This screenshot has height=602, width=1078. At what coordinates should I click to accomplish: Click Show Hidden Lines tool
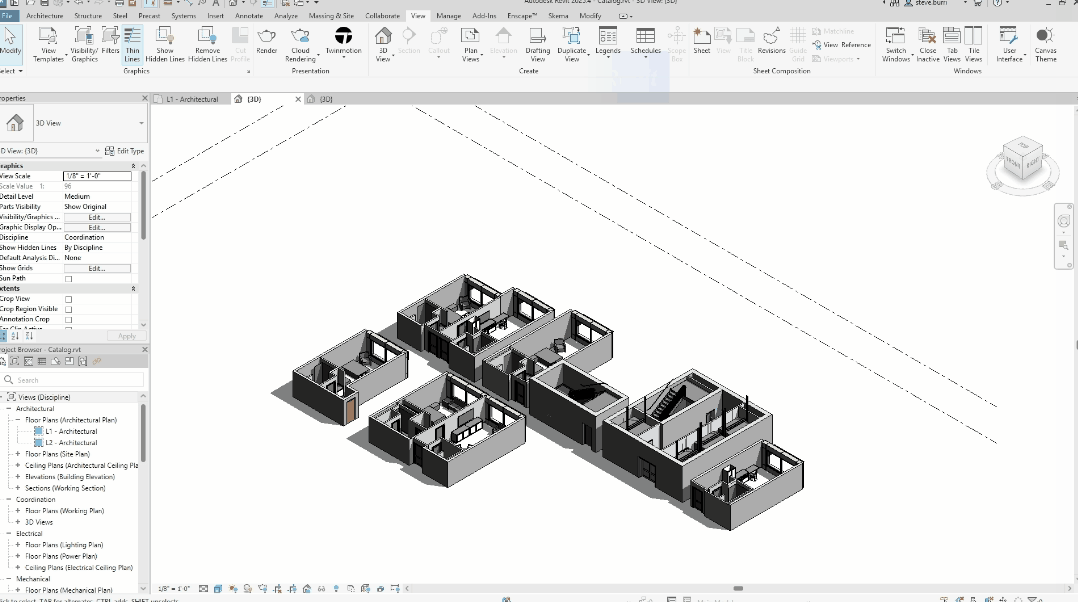165,45
